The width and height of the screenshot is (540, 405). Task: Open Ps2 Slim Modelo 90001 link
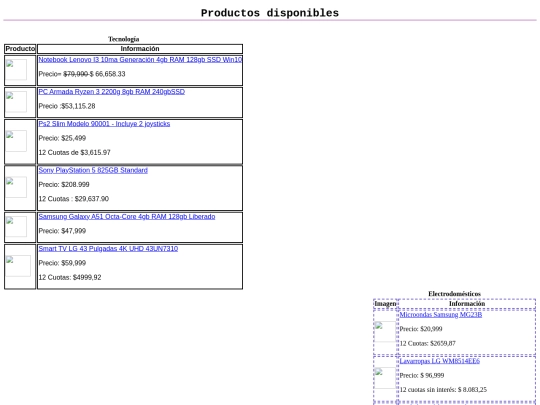(x=104, y=124)
